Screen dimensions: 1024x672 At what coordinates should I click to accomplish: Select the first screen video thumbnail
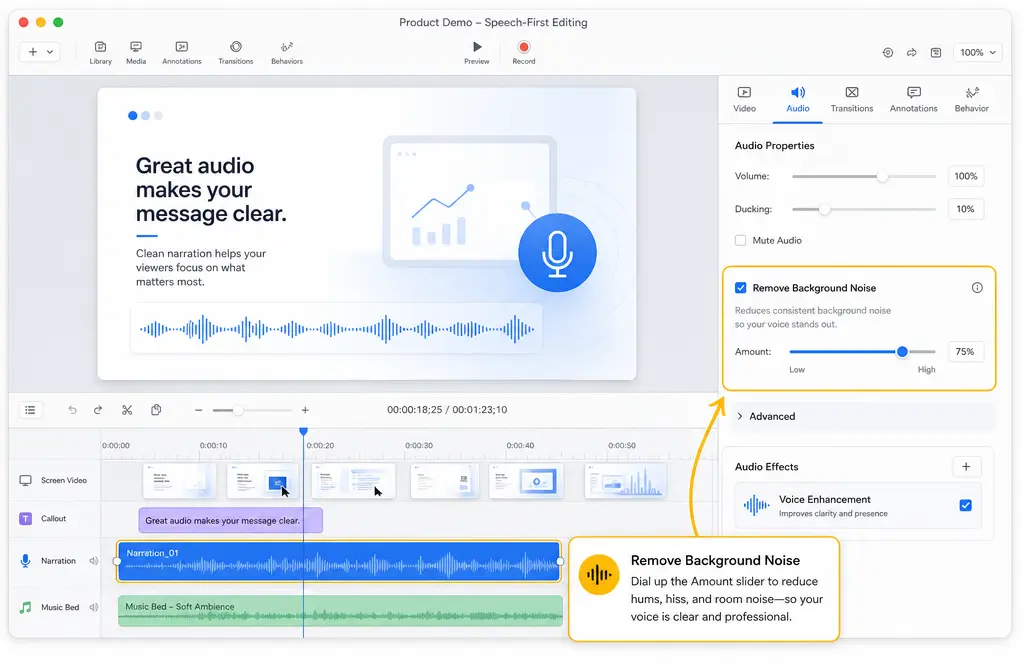click(180, 481)
